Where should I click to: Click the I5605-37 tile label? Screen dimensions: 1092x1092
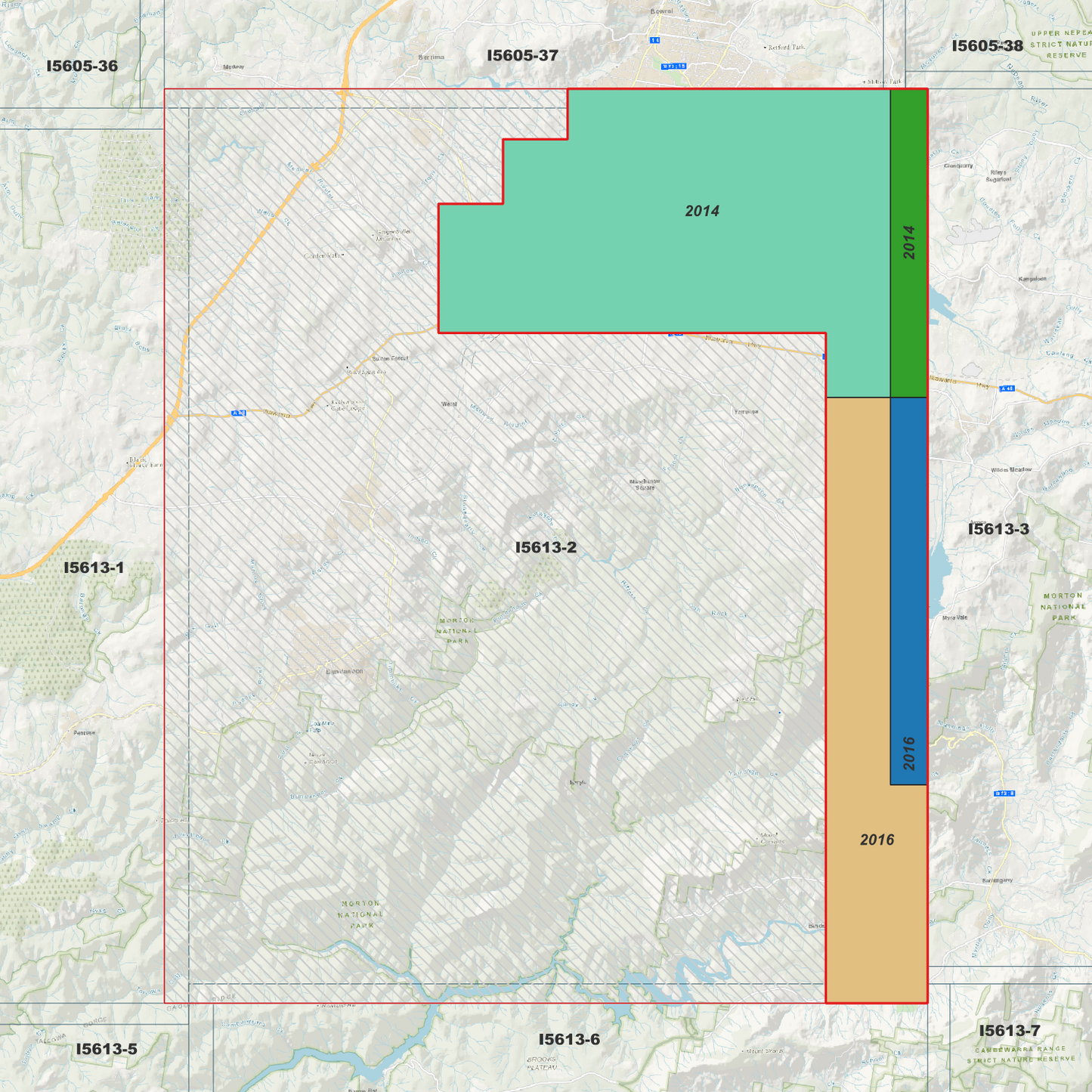pyautogui.click(x=522, y=54)
